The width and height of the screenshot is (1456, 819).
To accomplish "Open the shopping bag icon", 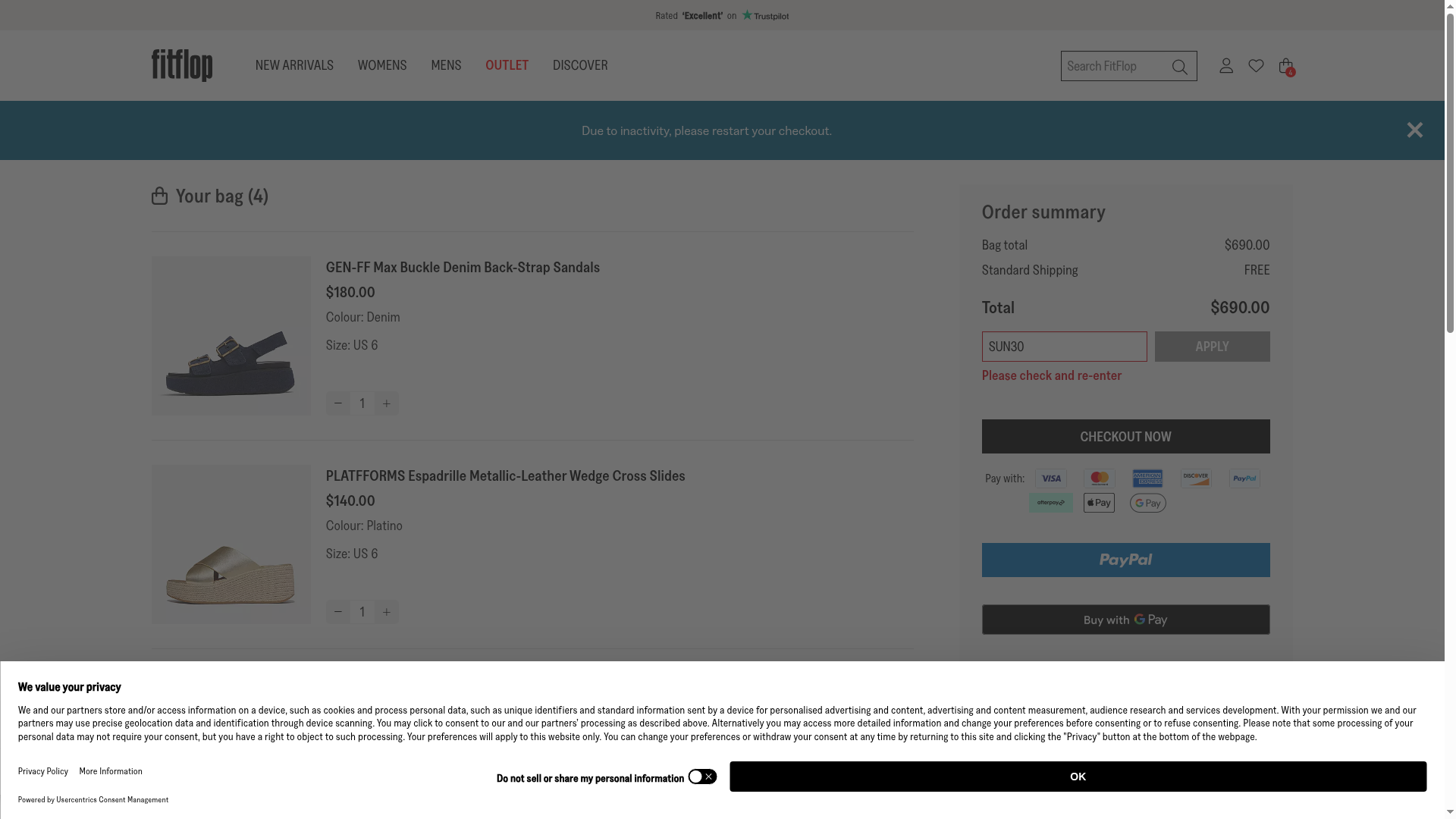I will pos(1285,66).
